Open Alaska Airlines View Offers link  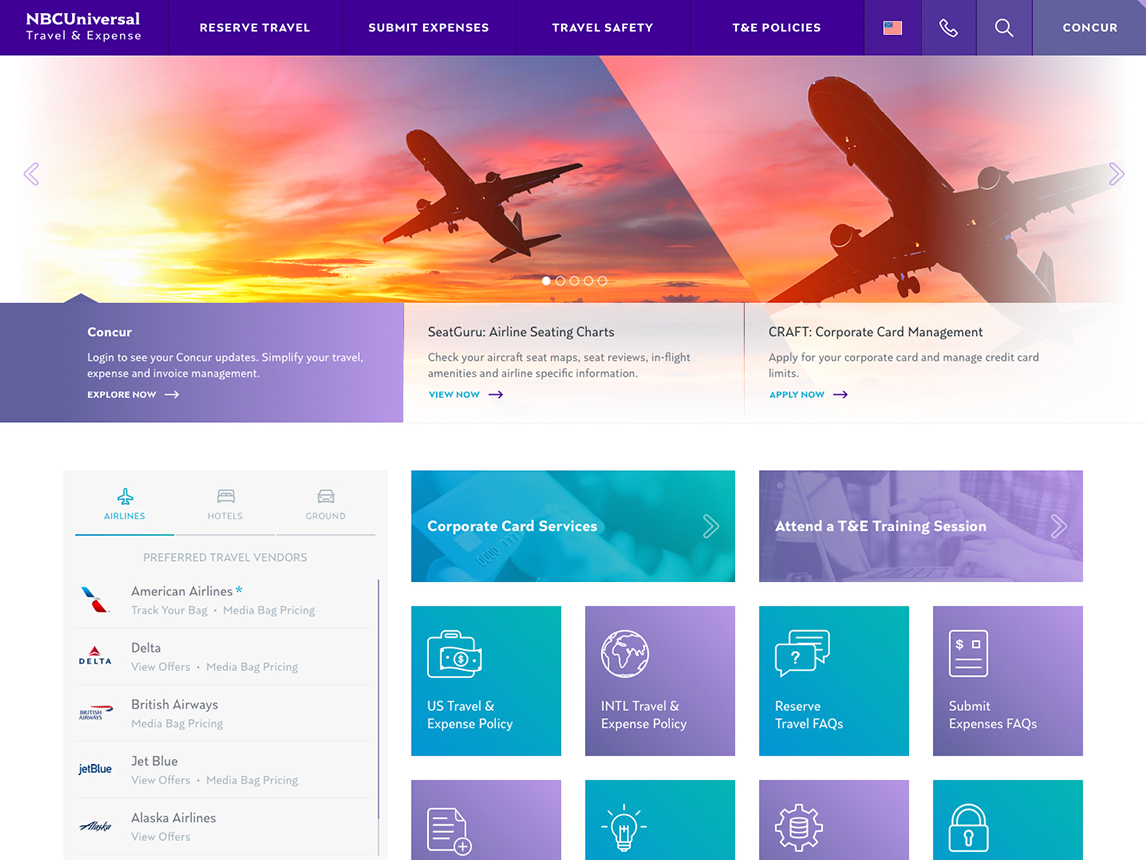pos(160,837)
